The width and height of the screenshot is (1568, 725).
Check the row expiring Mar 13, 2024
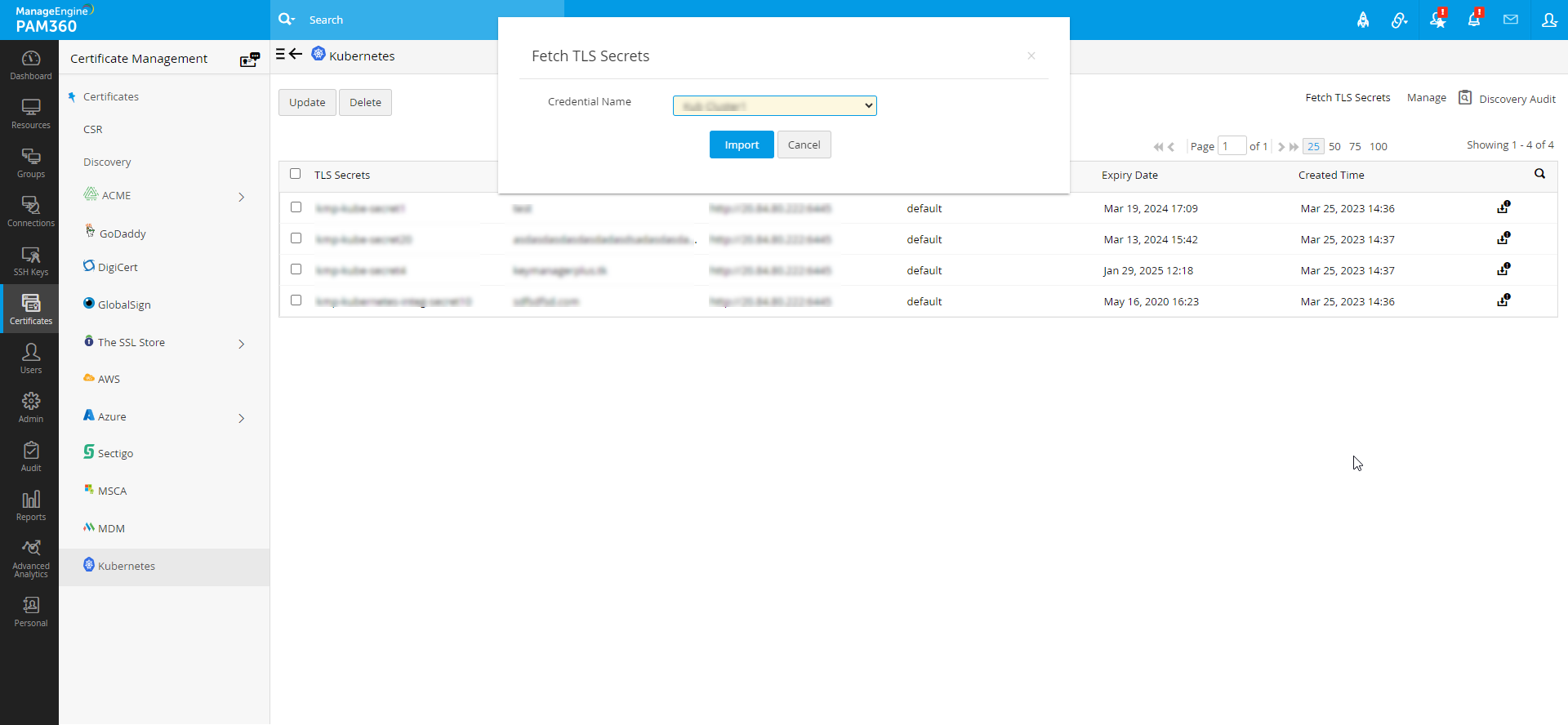click(296, 238)
